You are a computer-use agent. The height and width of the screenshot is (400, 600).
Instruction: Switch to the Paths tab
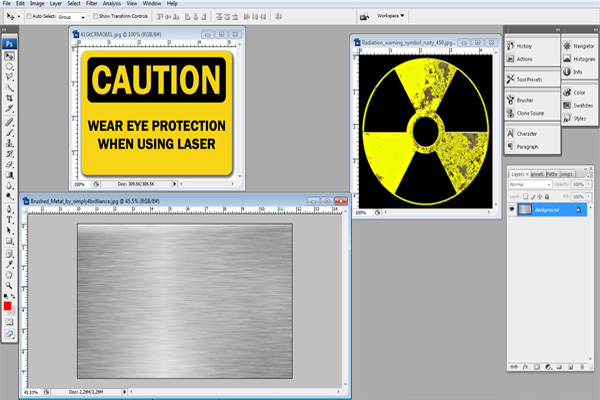click(x=552, y=174)
